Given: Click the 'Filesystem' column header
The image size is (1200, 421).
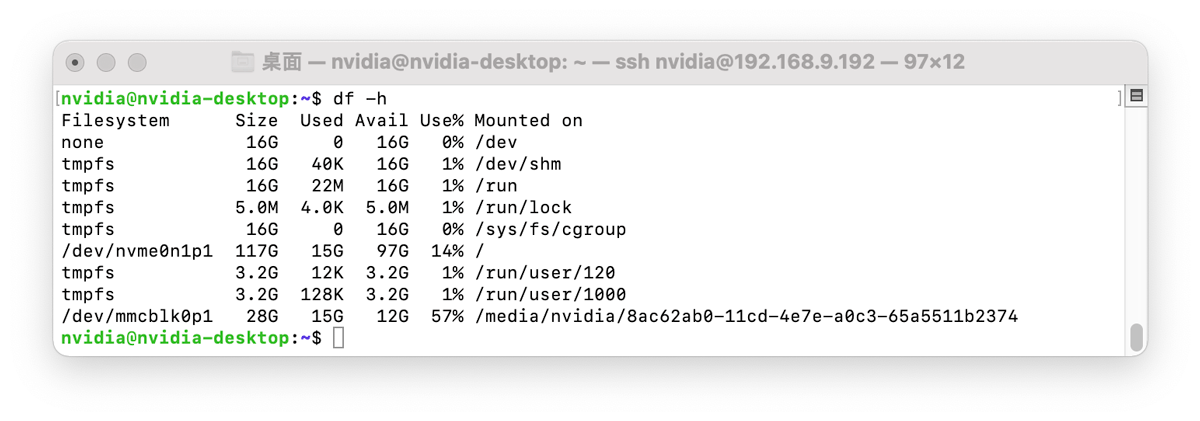Looking at the screenshot, I should tap(115, 121).
